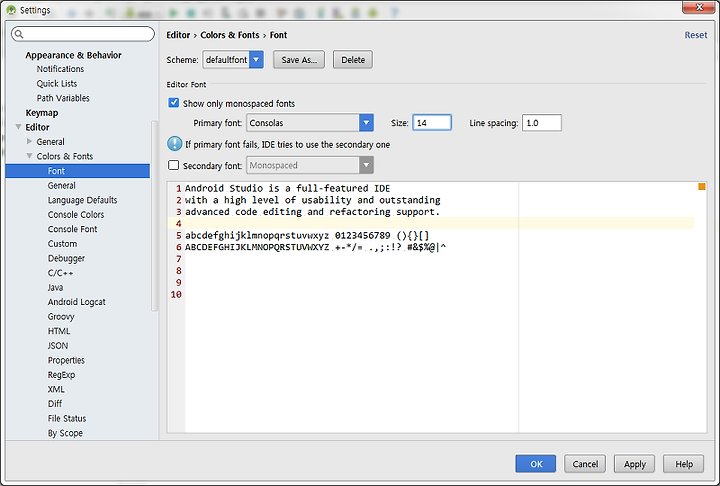Open the Primary font dropdown showing Consolas
The height and width of the screenshot is (486, 720).
tap(310, 123)
